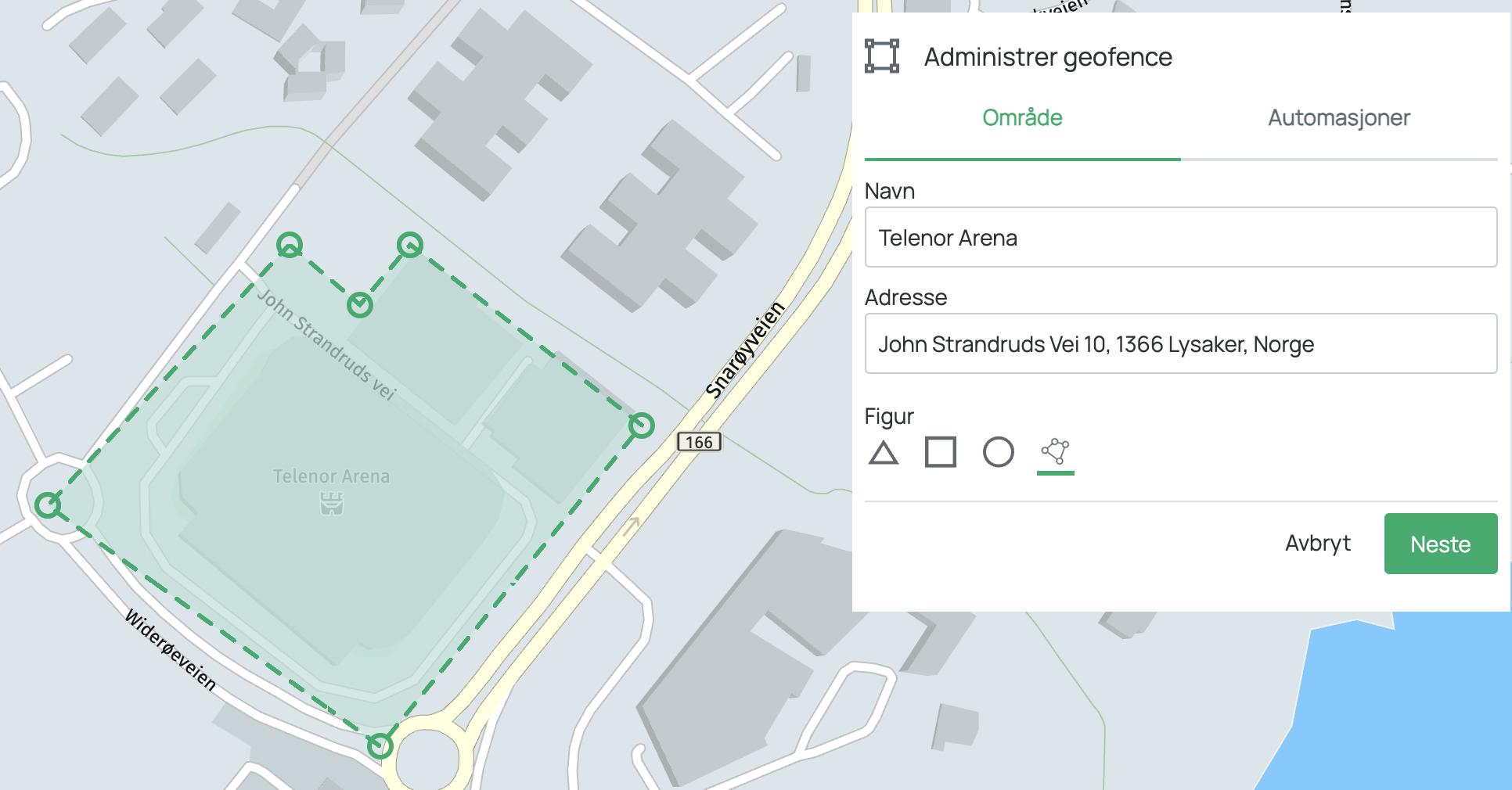Click the Widerøeveien road label
Screen dimensions: 1512x790
tap(171, 650)
